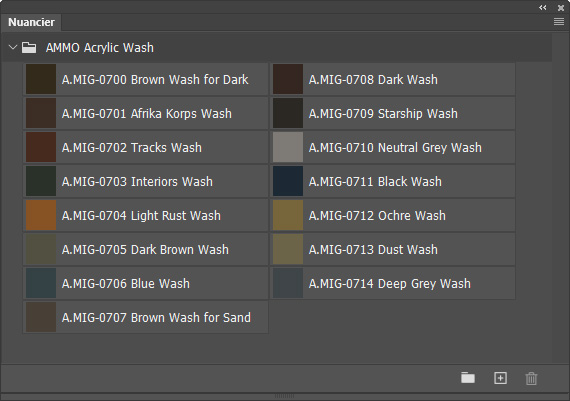Screen dimensions: 570x401
Task: Click the 'A.MIG-0710 Neutral Grey Wash' label
Action: [x=395, y=148]
